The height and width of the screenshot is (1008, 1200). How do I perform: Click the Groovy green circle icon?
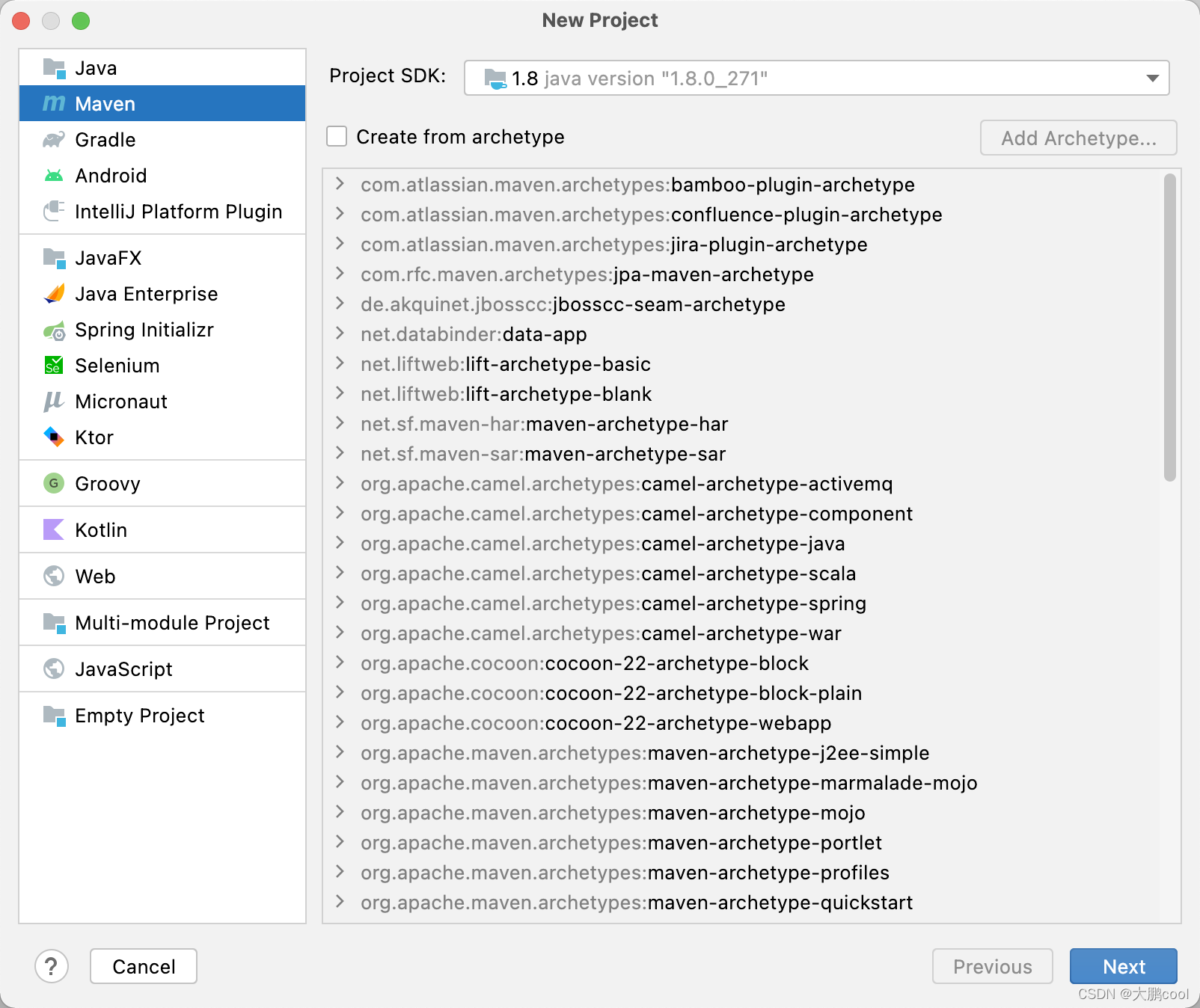54,484
